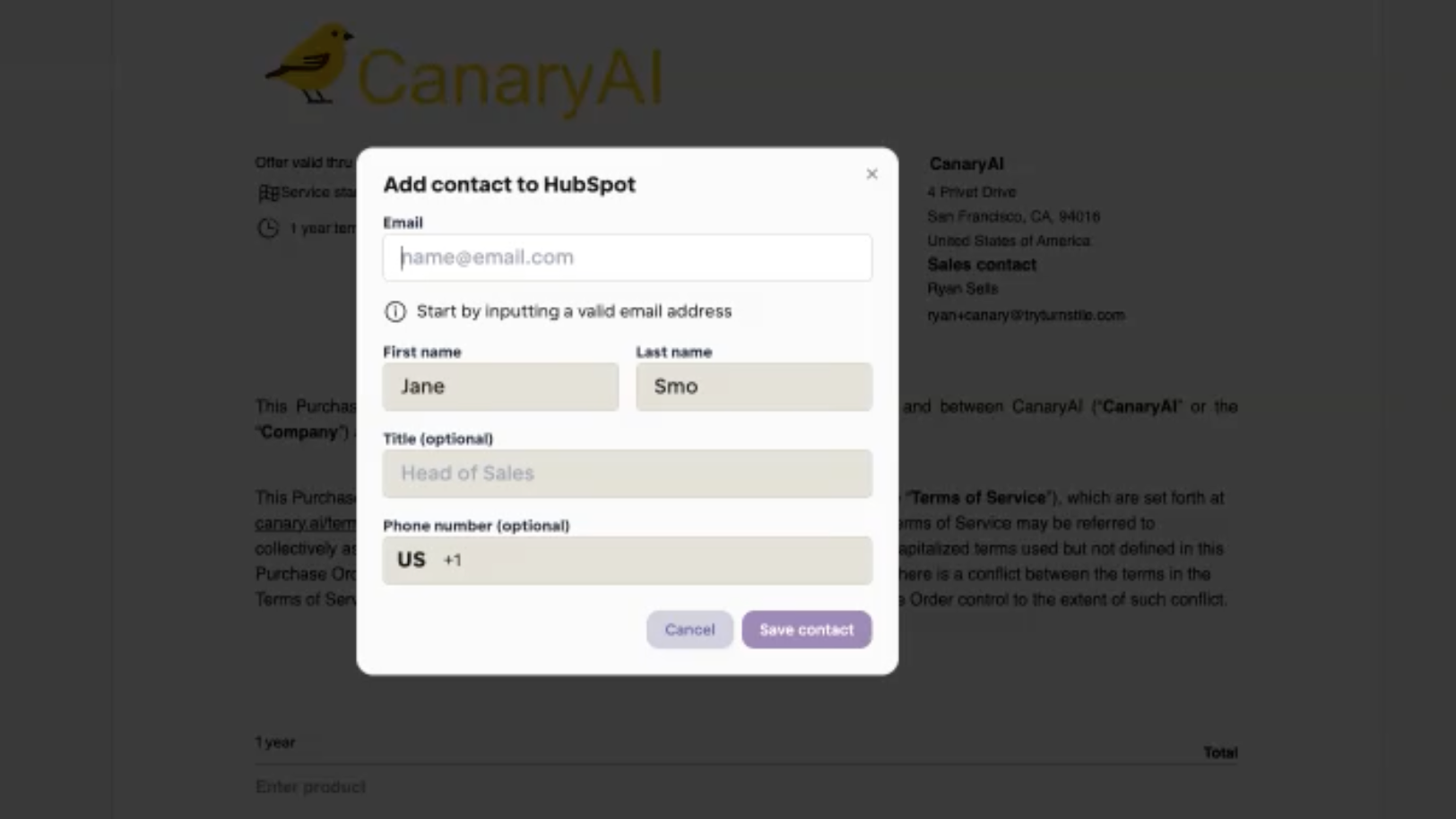Click the Total column header
The height and width of the screenshot is (819, 1456).
(1220, 753)
